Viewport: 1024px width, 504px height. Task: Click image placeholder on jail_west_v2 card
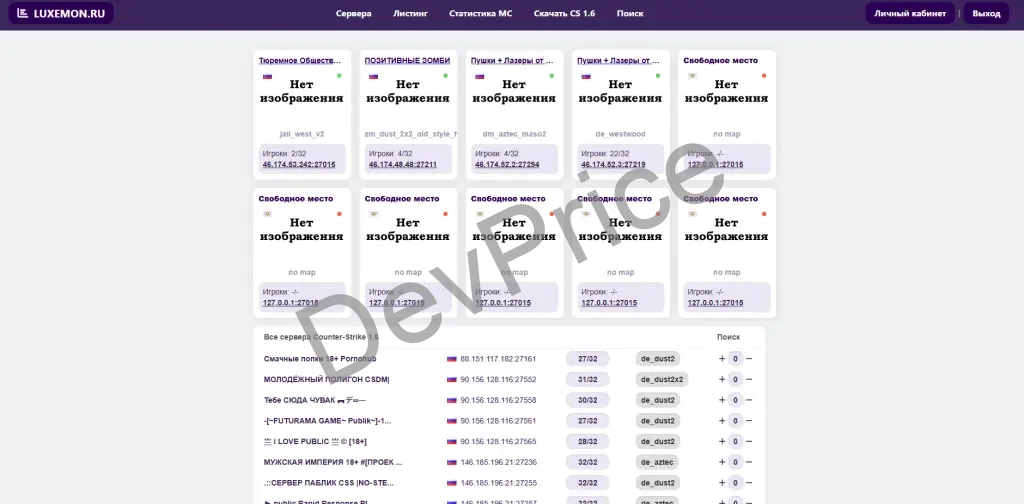(302, 91)
